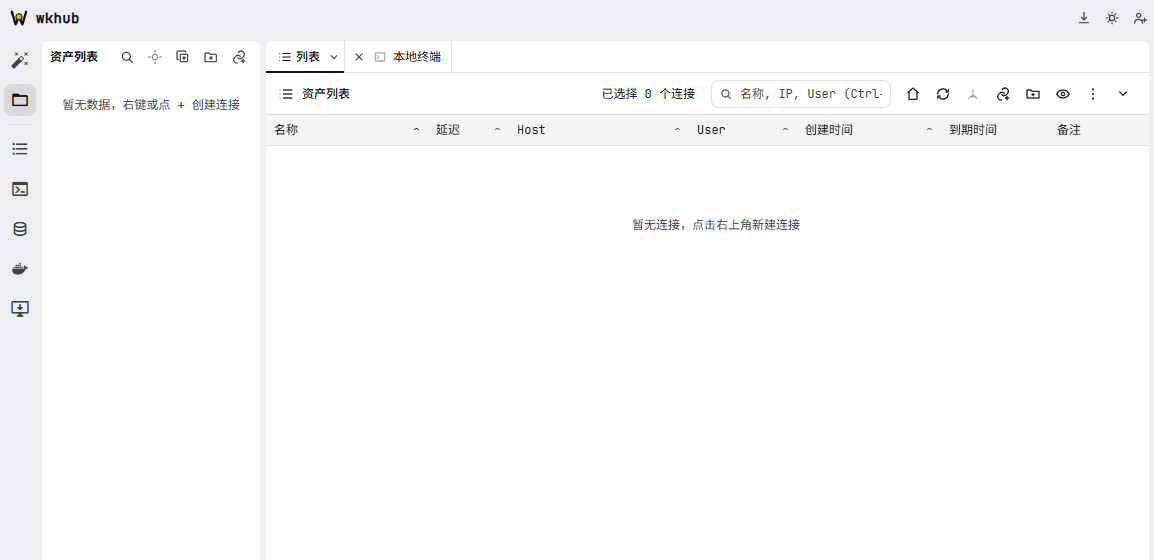Click the home icon in list toolbar
The height and width of the screenshot is (560, 1154).
pyautogui.click(x=913, y=93)
